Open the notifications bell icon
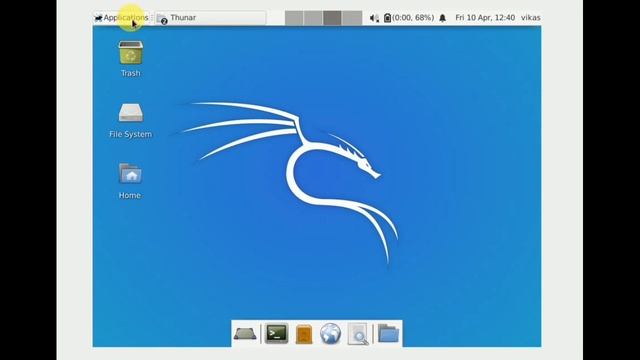This screenshot has height=360, width=640. pyautogui.click(x=442, y=18)
